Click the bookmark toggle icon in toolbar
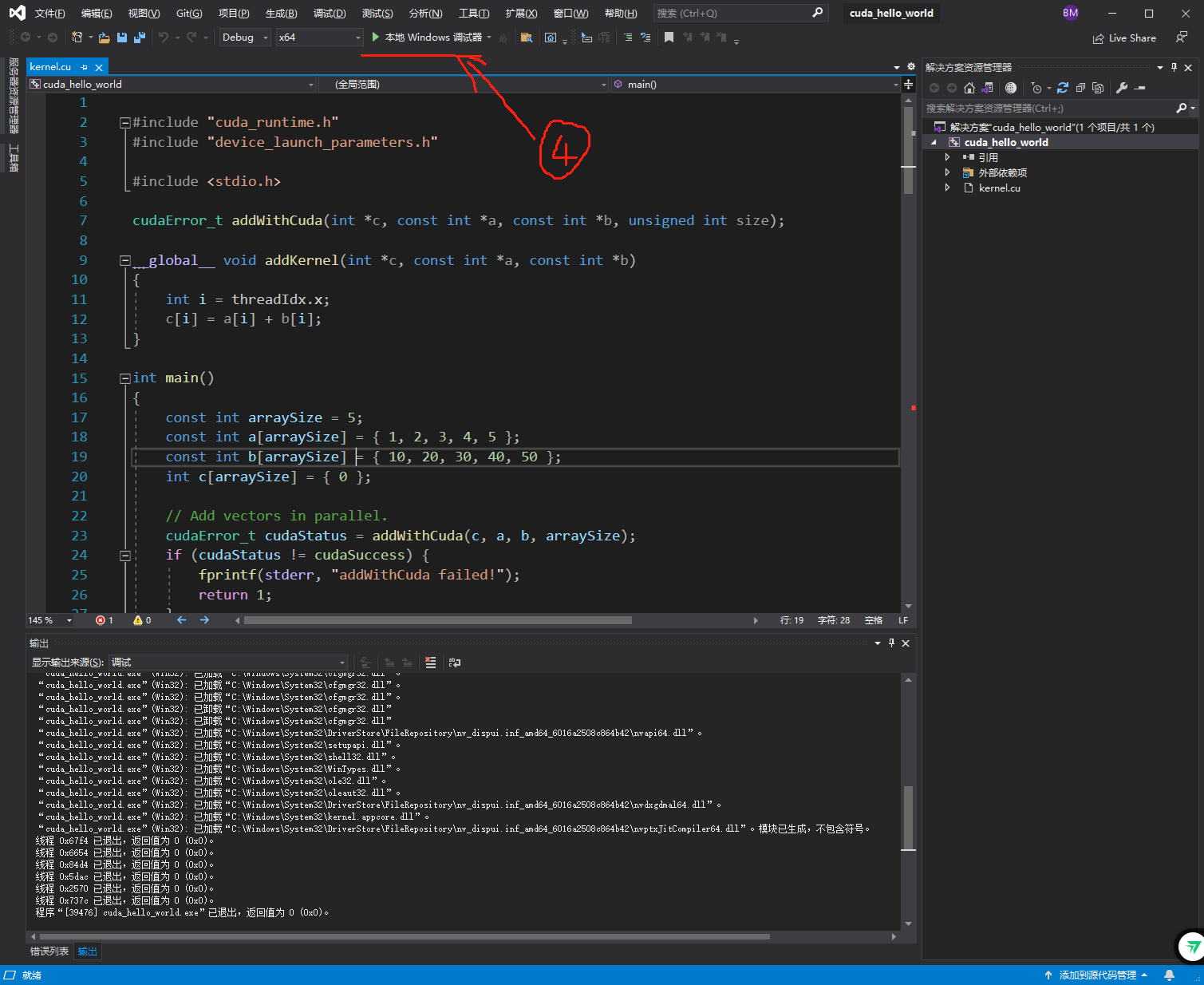This screenshot has height=985, width=1204. point(669,38)
